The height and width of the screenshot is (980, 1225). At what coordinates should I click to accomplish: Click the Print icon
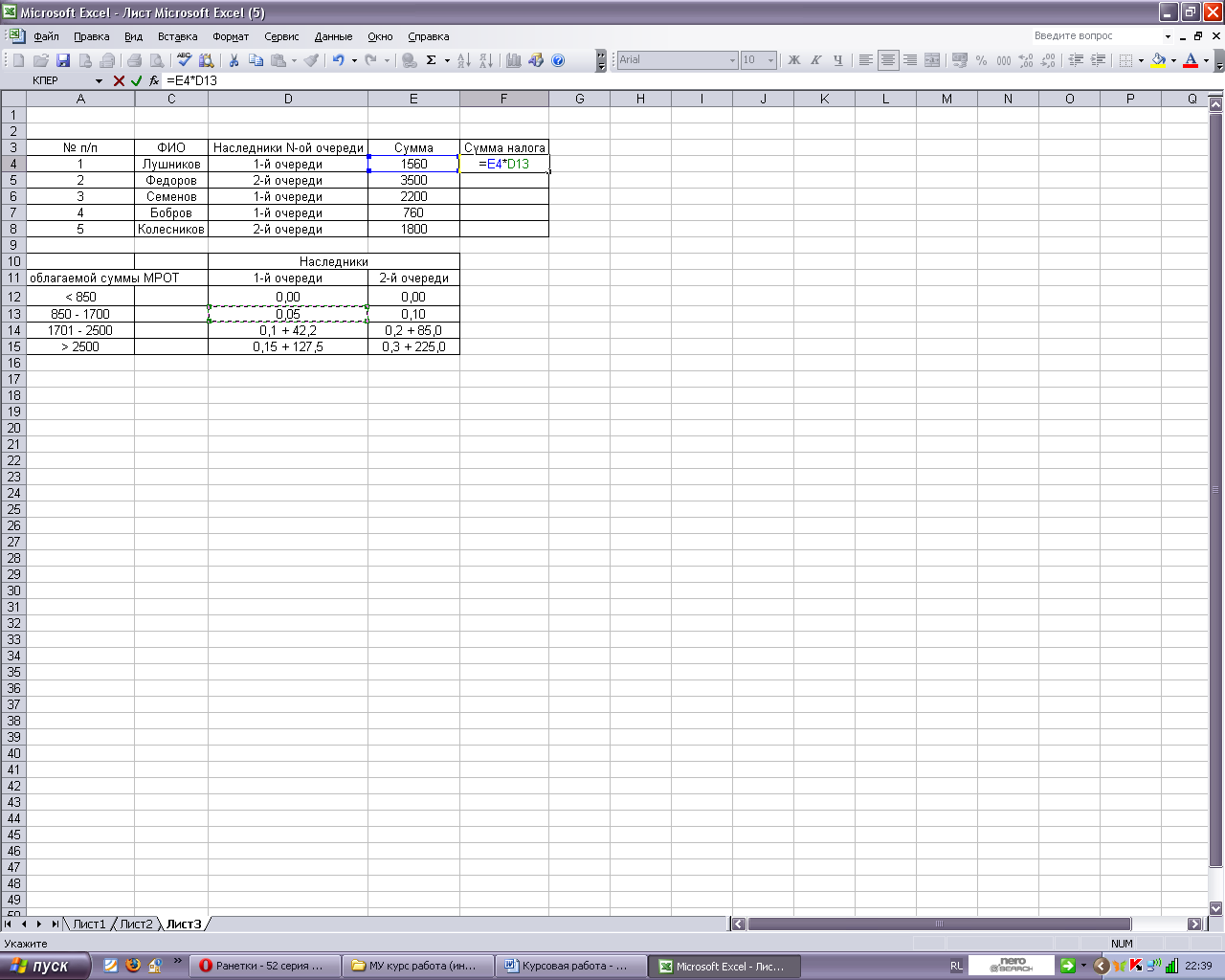(135, 60)
